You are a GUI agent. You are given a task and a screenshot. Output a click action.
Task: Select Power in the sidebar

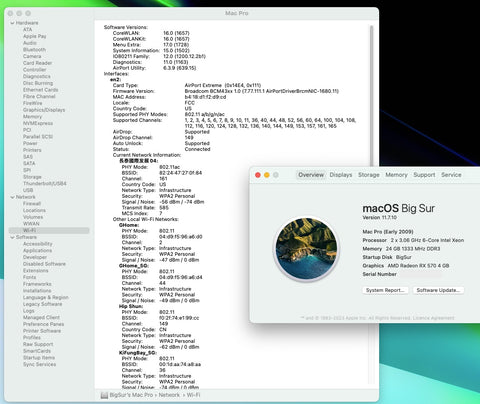[30, 143]
